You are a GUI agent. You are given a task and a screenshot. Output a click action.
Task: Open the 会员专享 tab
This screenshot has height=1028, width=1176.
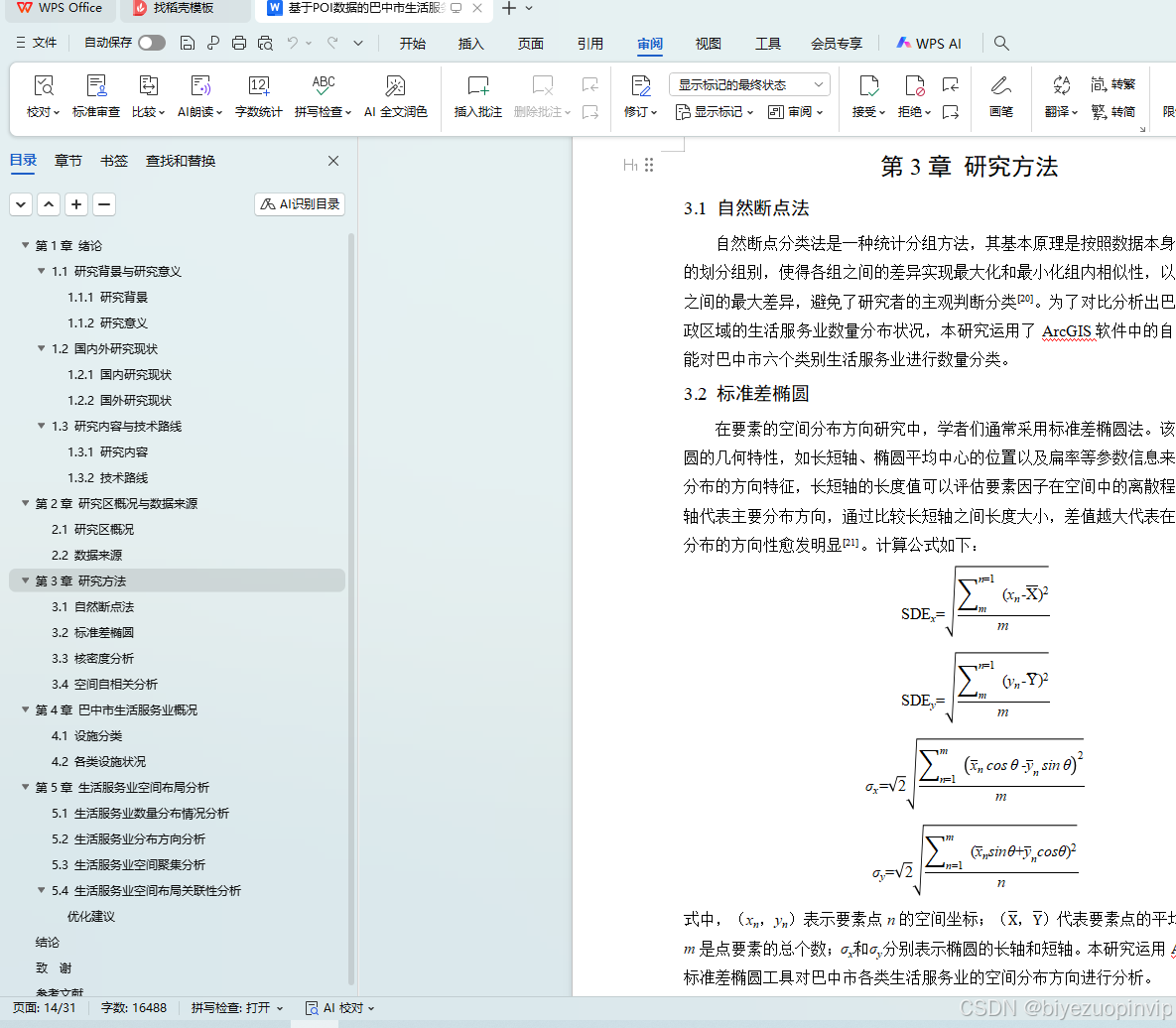pyautogui.click(x=837, y=44)
